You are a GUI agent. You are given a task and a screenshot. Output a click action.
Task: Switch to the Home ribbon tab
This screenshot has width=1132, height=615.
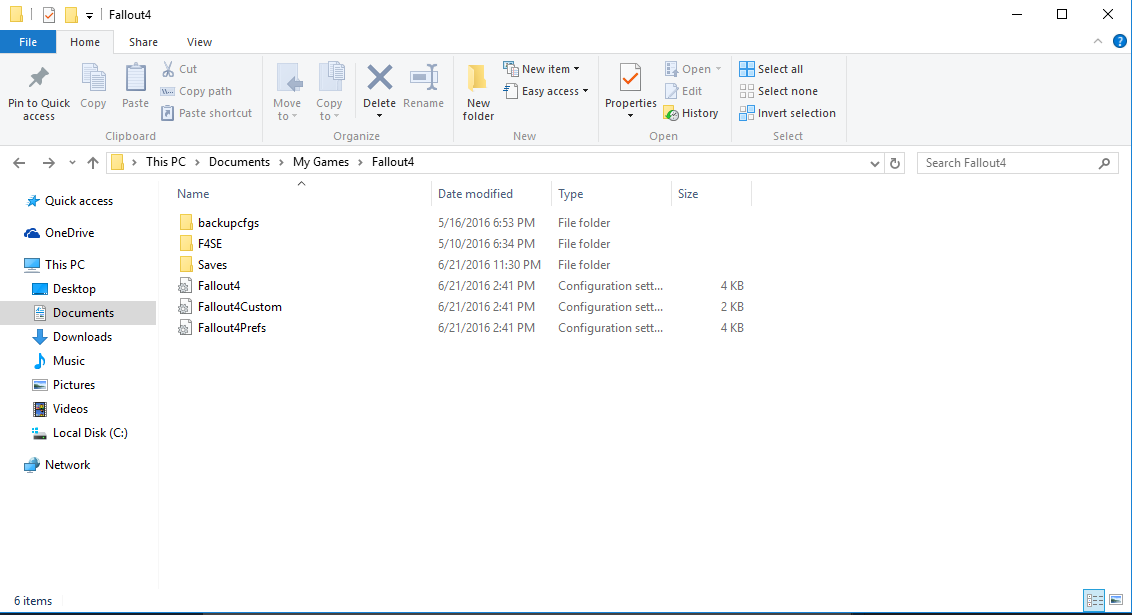click(x=85, y=42)
